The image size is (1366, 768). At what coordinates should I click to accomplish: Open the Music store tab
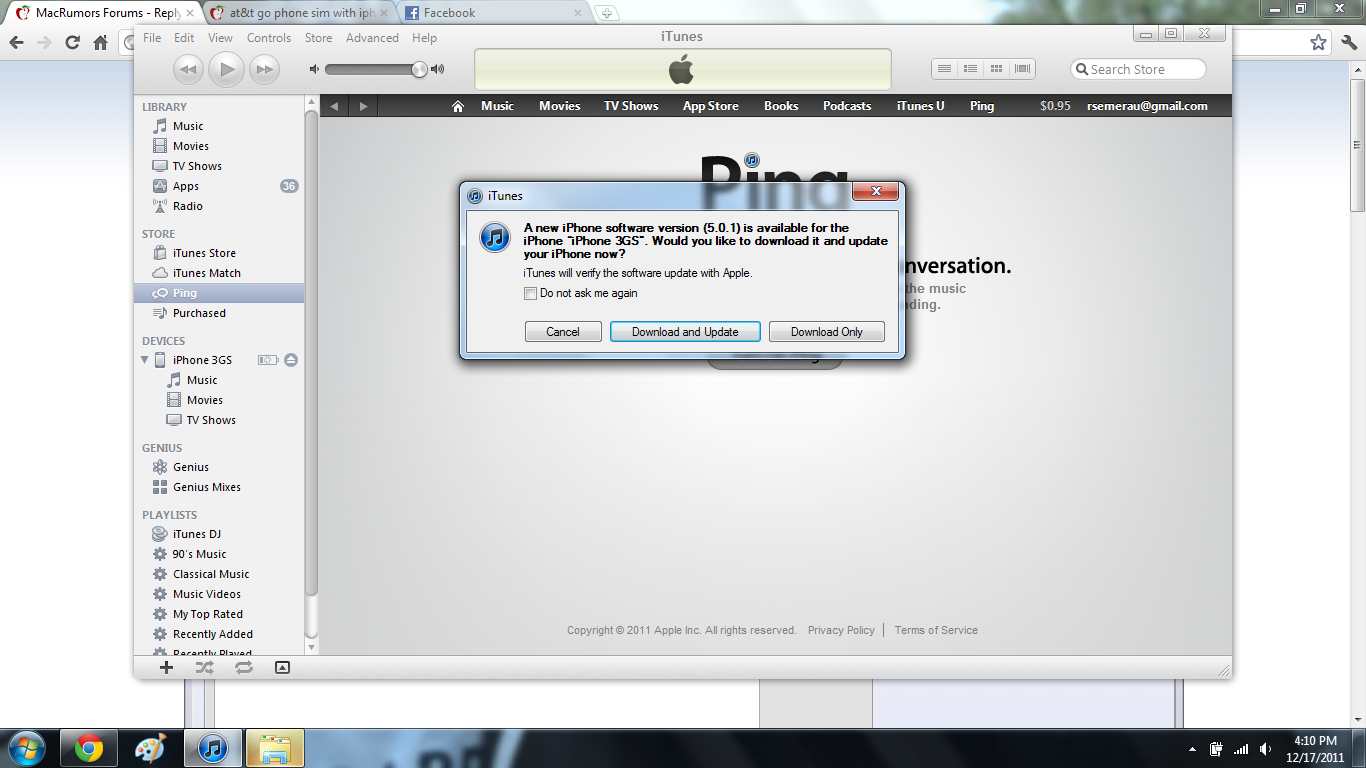tap(497, 106)
